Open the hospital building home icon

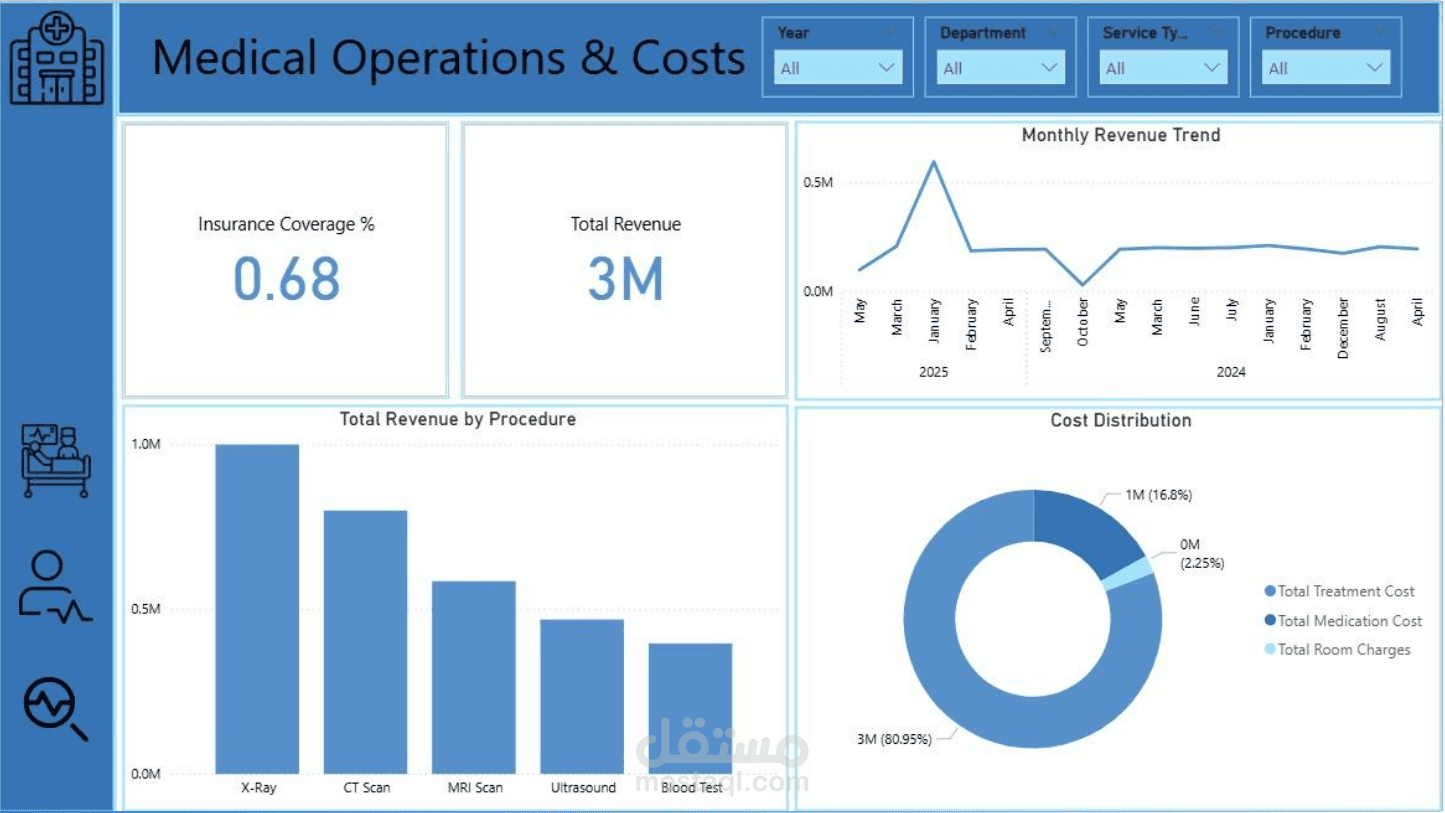pyautogui.click(x=57, y=57)
